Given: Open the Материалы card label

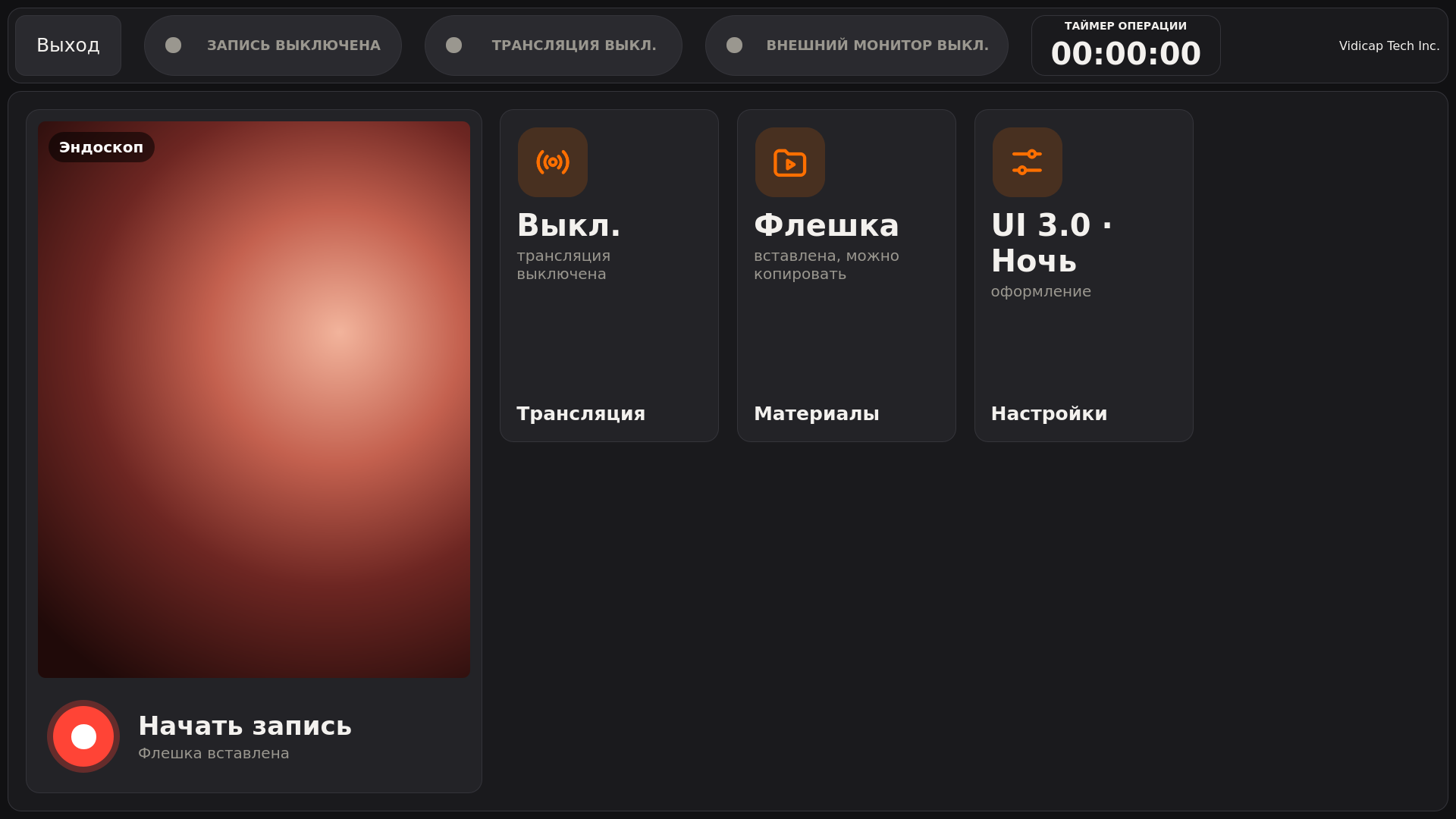Looking at the screenshot, I should point(817,413).
